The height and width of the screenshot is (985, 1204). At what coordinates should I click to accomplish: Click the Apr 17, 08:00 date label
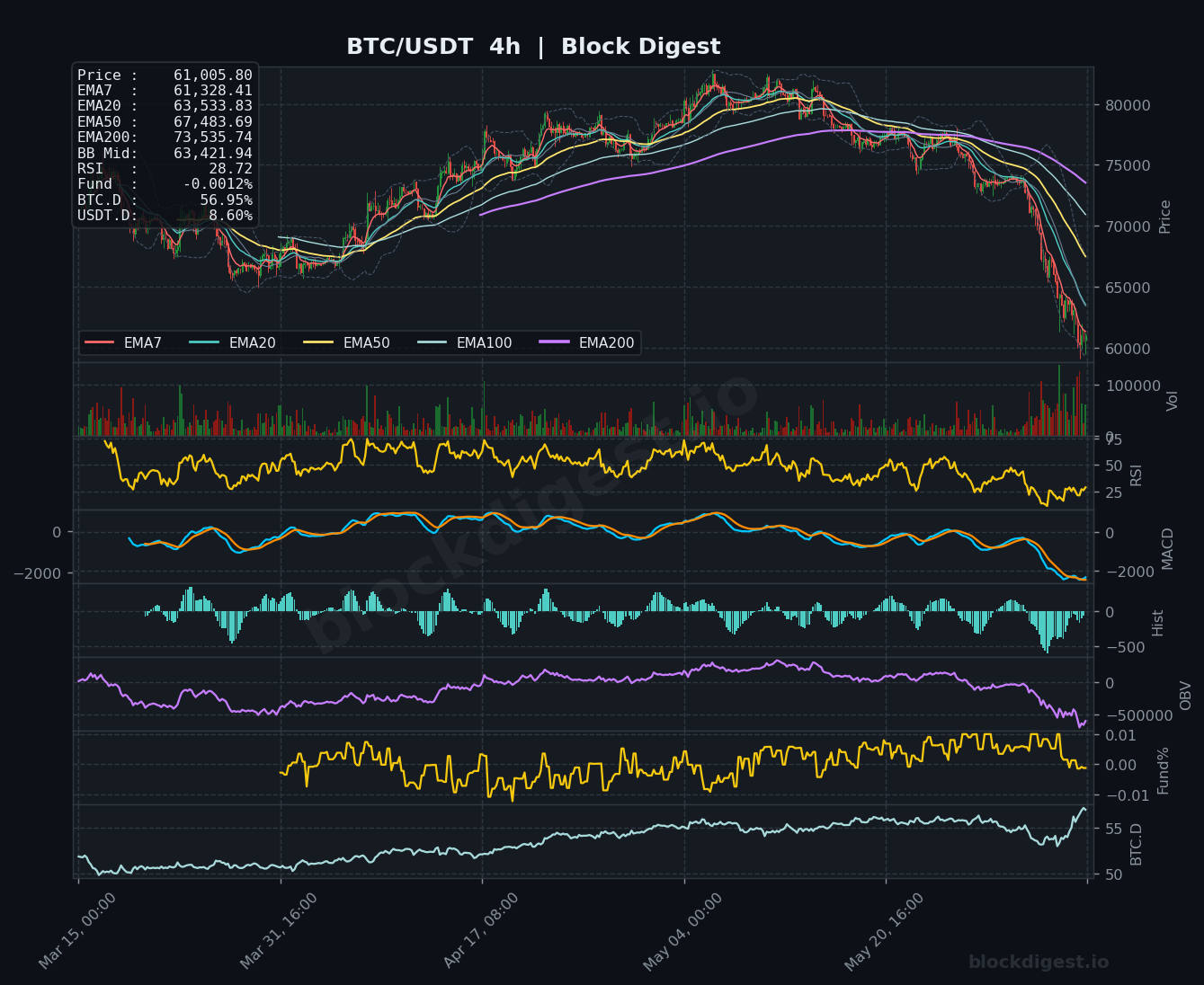pos(481,931)
